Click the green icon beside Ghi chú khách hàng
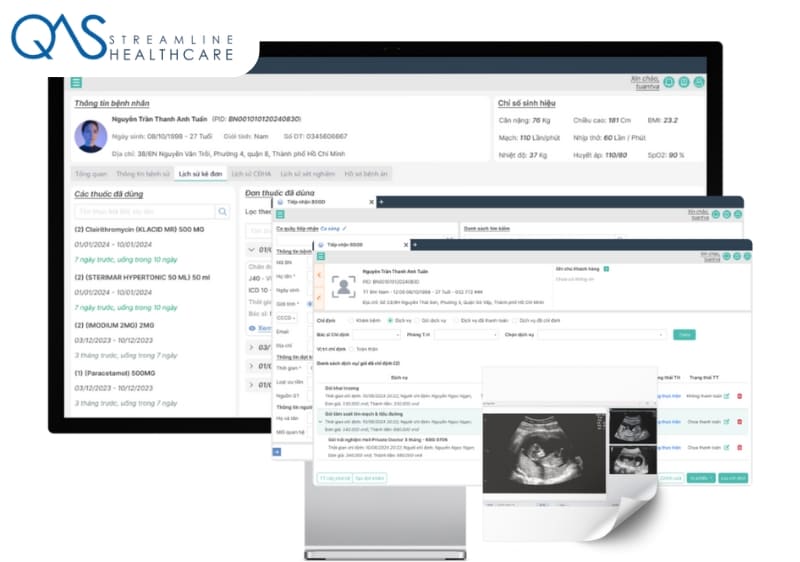The height and width of the screenshot is (562, 800). coord(606,269)
